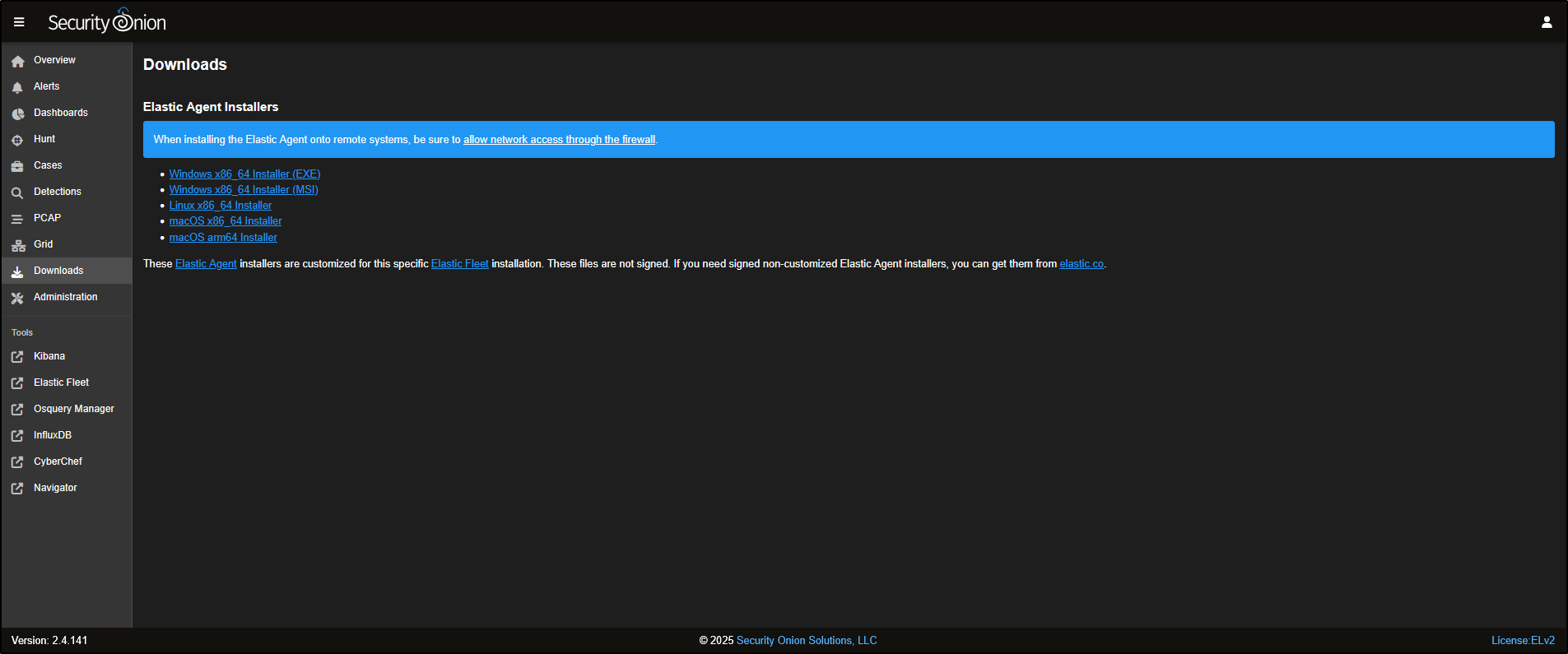Download the Windows x86_64 Installer (EXE)

point(244,174)
